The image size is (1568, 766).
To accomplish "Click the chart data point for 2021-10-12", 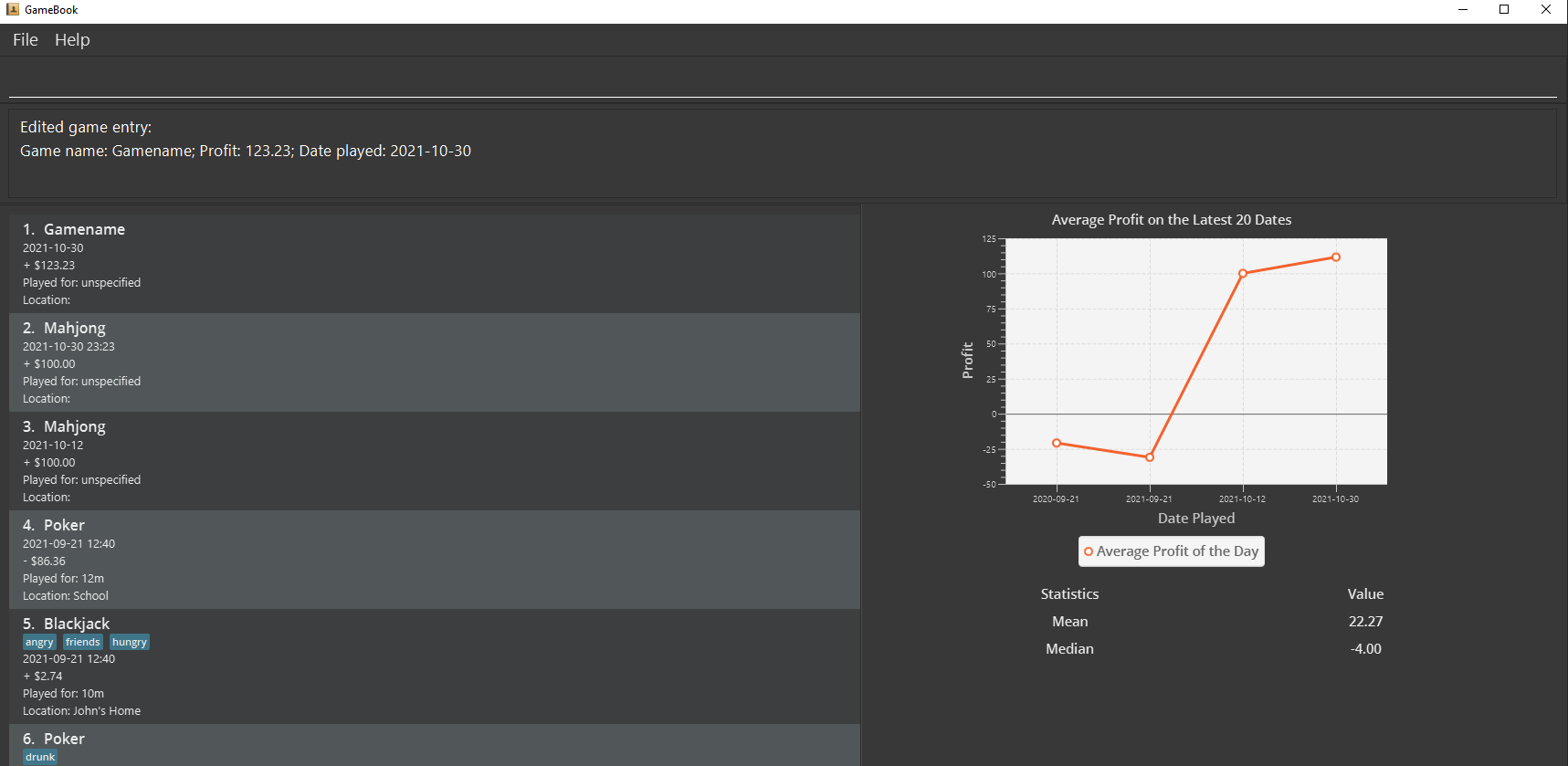I will click(x=1243, y=273).
